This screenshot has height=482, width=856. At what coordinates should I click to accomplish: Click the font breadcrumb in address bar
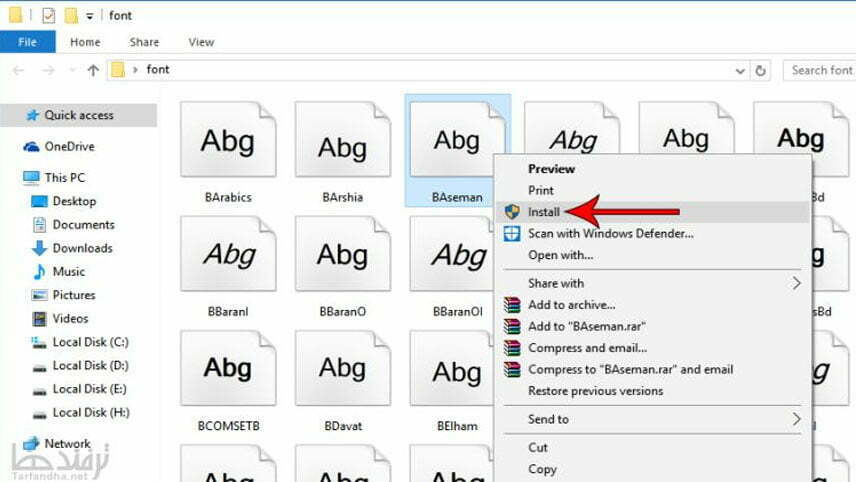coord(158,69)
